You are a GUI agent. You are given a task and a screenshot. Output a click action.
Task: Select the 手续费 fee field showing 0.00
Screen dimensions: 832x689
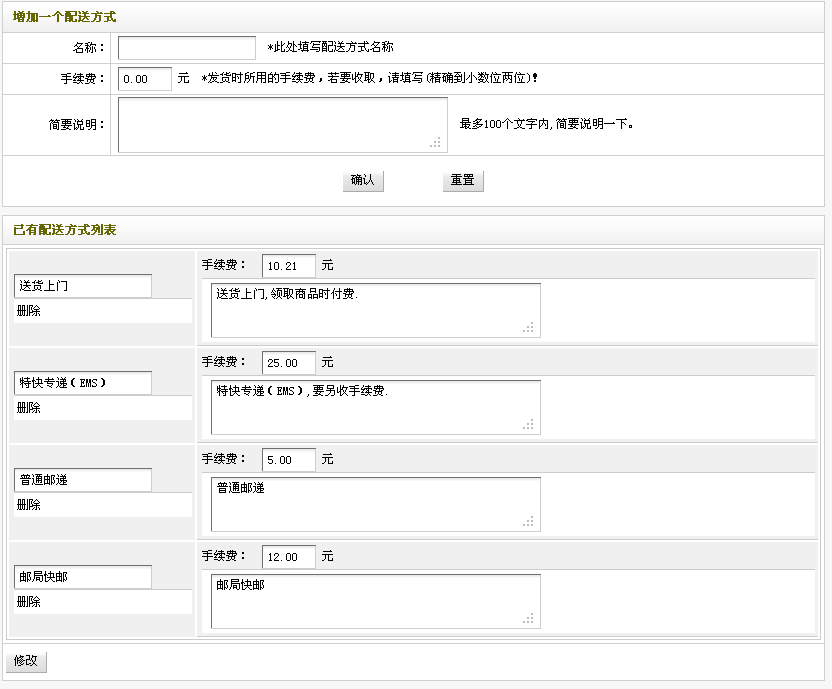(x=143, y=78)
